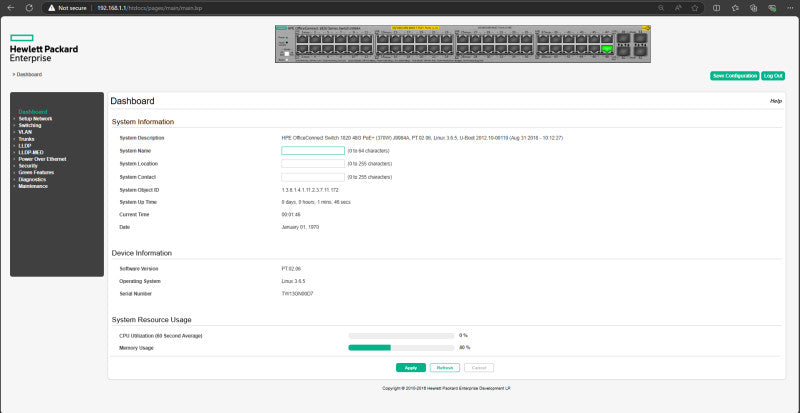800x413 pixels.
Task: Click the CPU Utilization progress bar
Action: pos(401,336)
